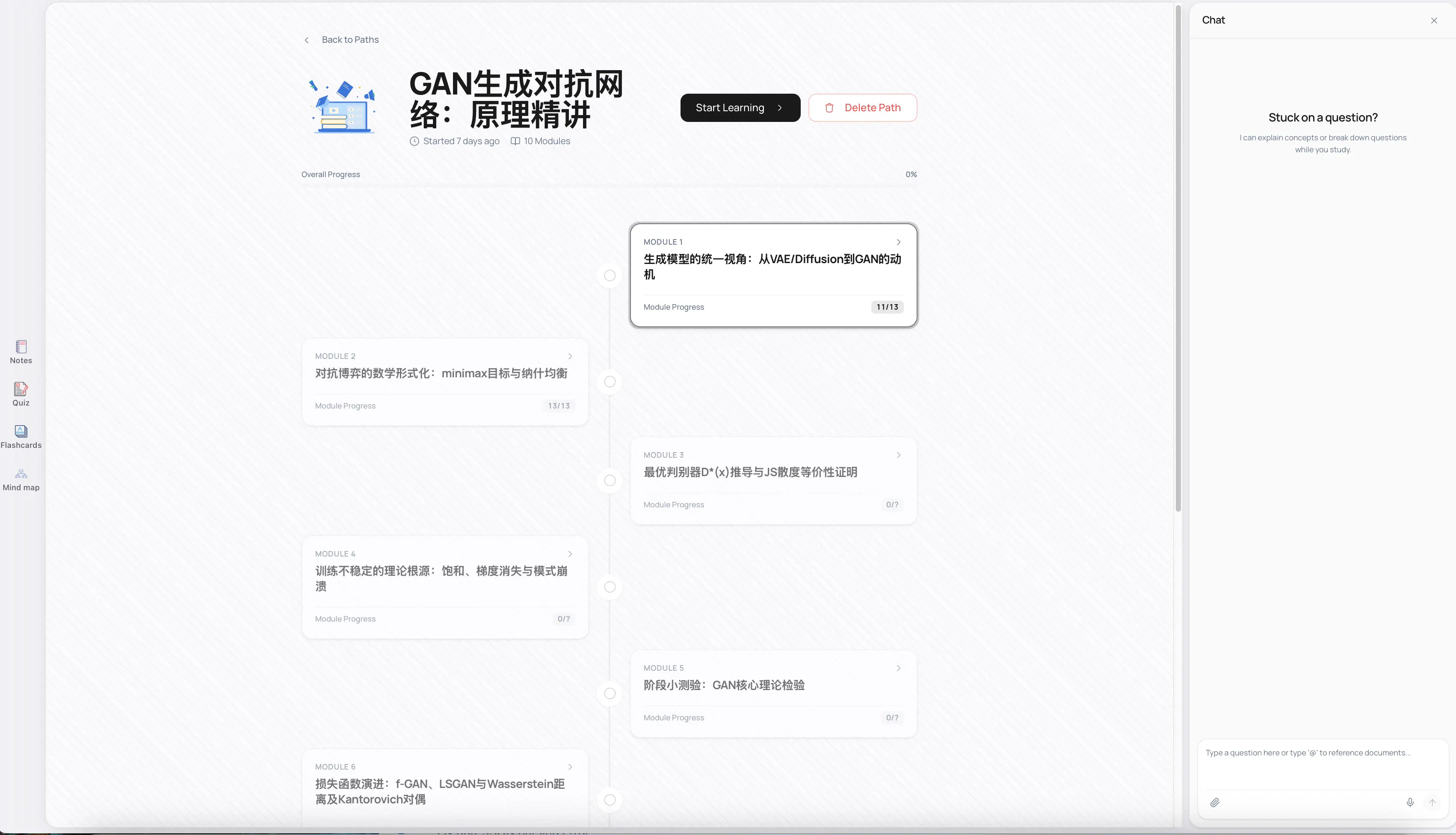Click the Overall Progress bar
1456x835 pixels.
tap(609, 186)
